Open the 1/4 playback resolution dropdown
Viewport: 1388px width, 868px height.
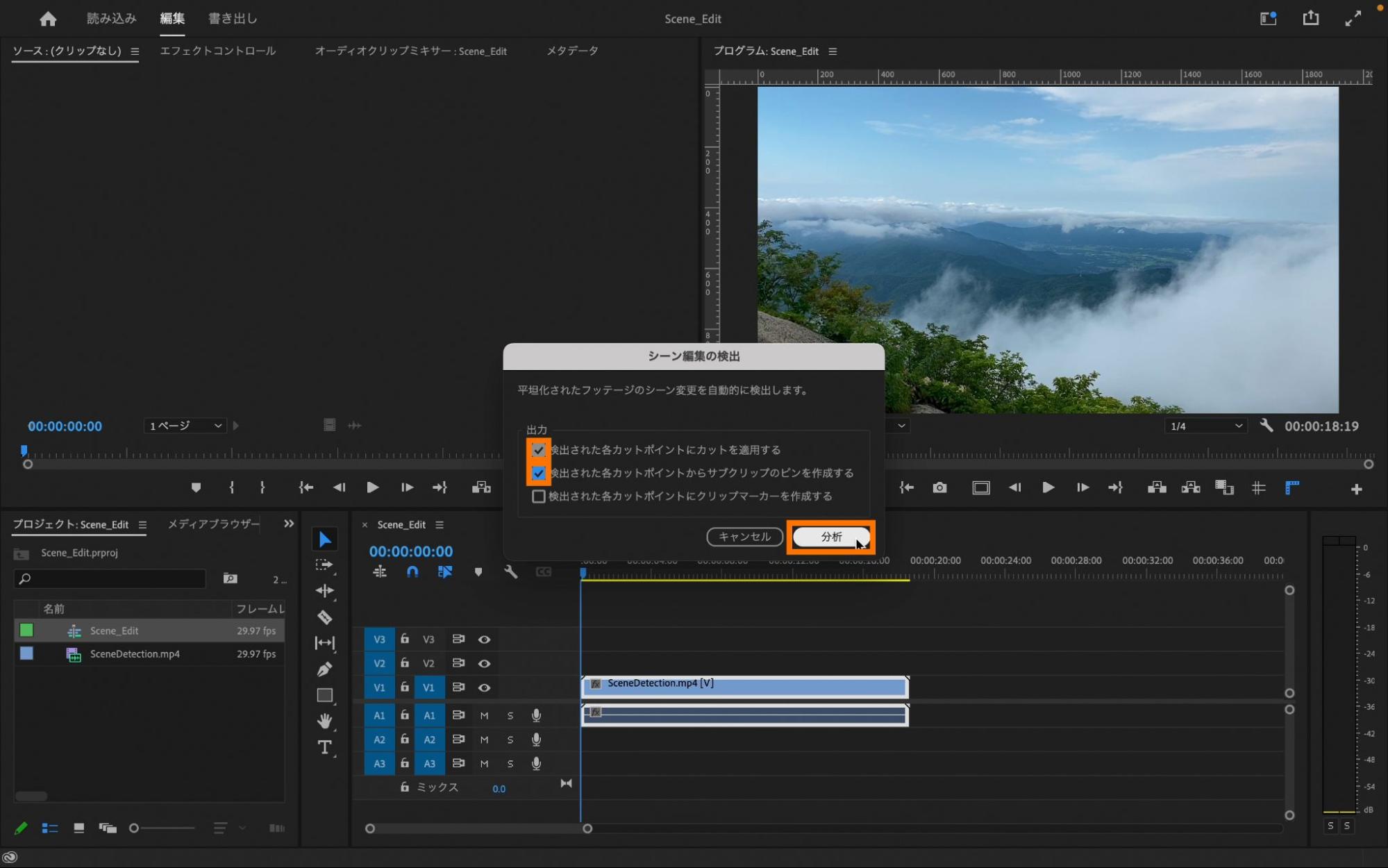click(1205, 426)
